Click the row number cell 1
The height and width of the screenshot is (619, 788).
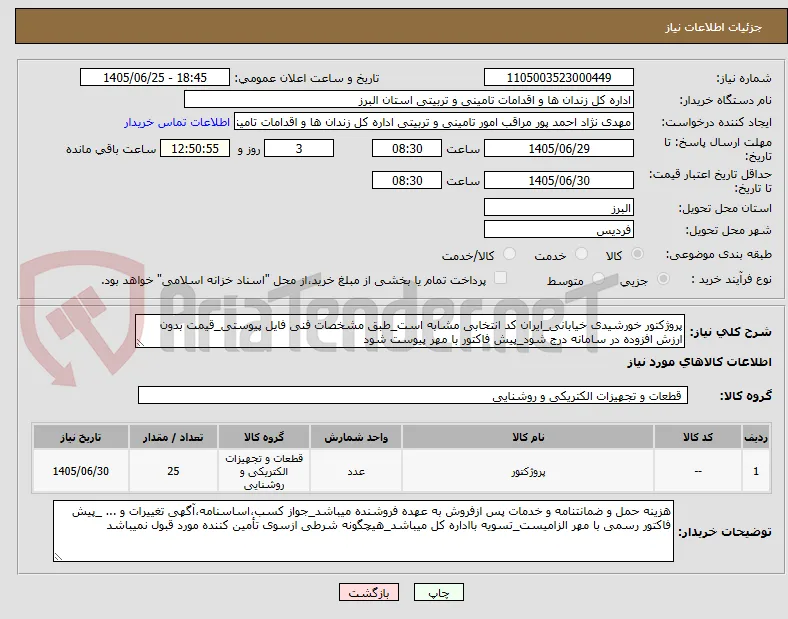point(756,471)
